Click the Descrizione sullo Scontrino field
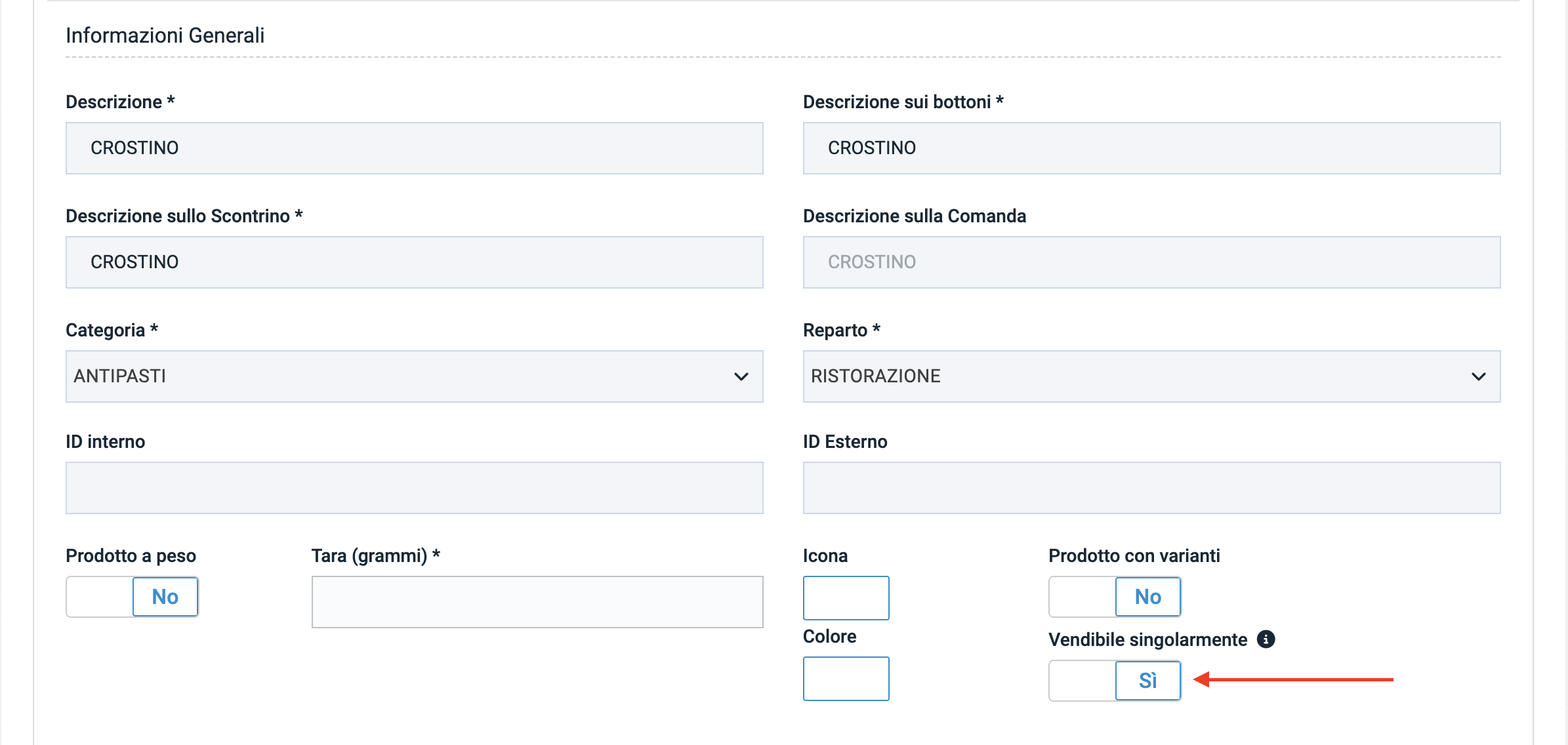Viewport: 1568px width, 745px height. (414, 262)
